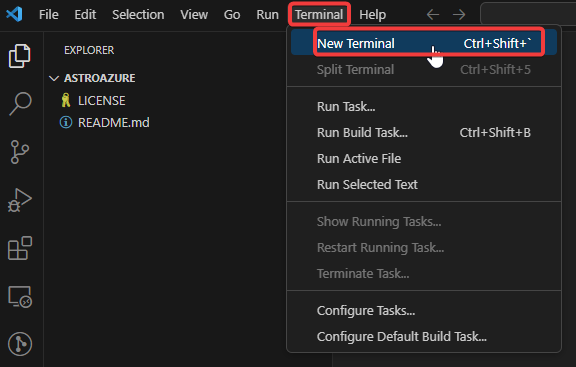Open the LICENSE file

[x=101, y=101]
